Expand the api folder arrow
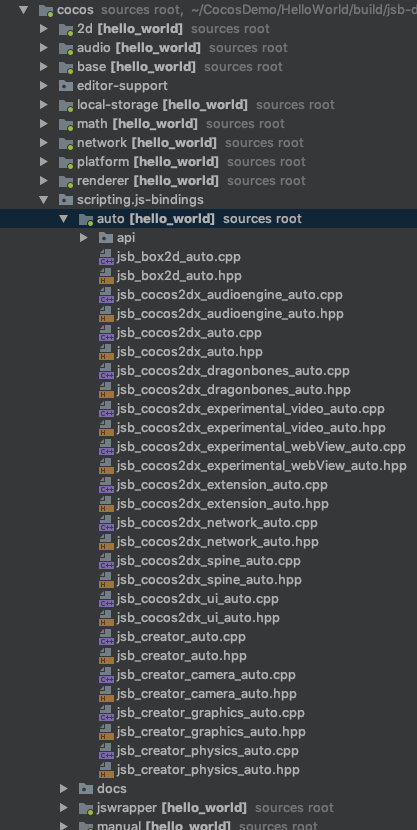The image size is (417, 830). [x=84, y=238]
